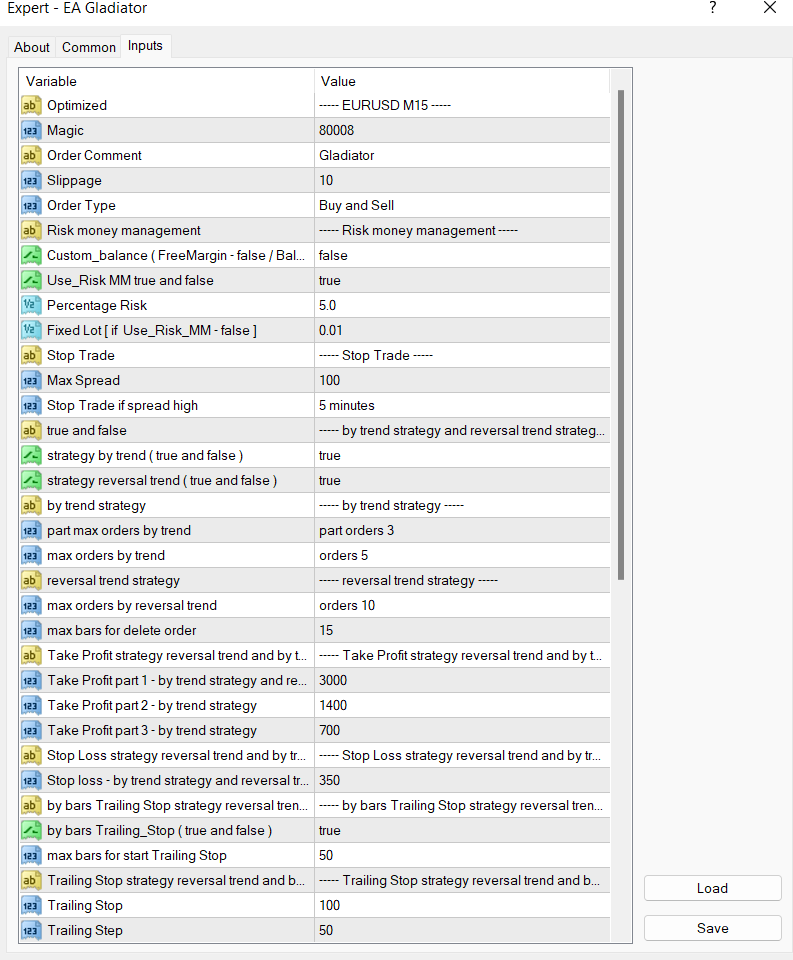Click the integer icon beside Max Spread
This screenshot has height=960, width=793.
click(x=31, y=380)
